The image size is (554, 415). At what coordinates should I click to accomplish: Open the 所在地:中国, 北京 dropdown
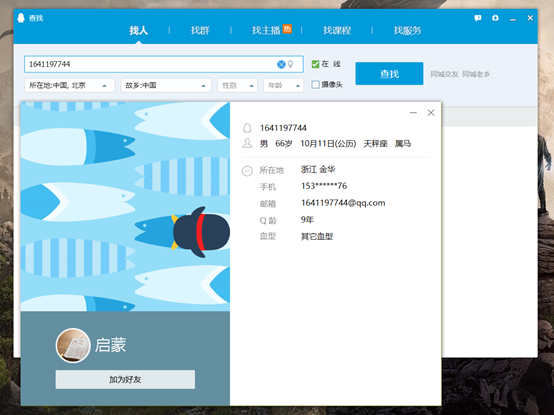70,85
